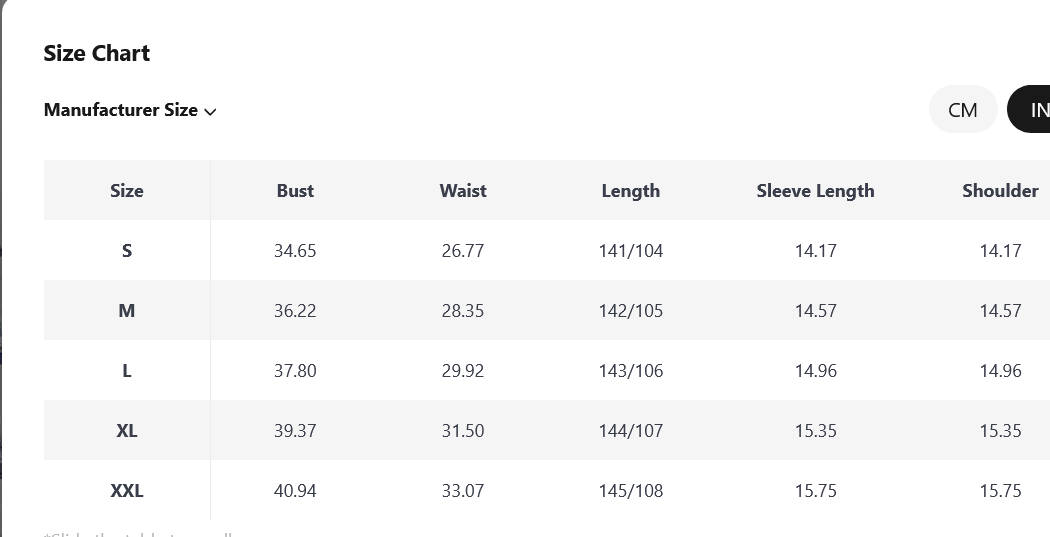Click the Size column header
Screen dimensions: 1050x537
(127, 191)
